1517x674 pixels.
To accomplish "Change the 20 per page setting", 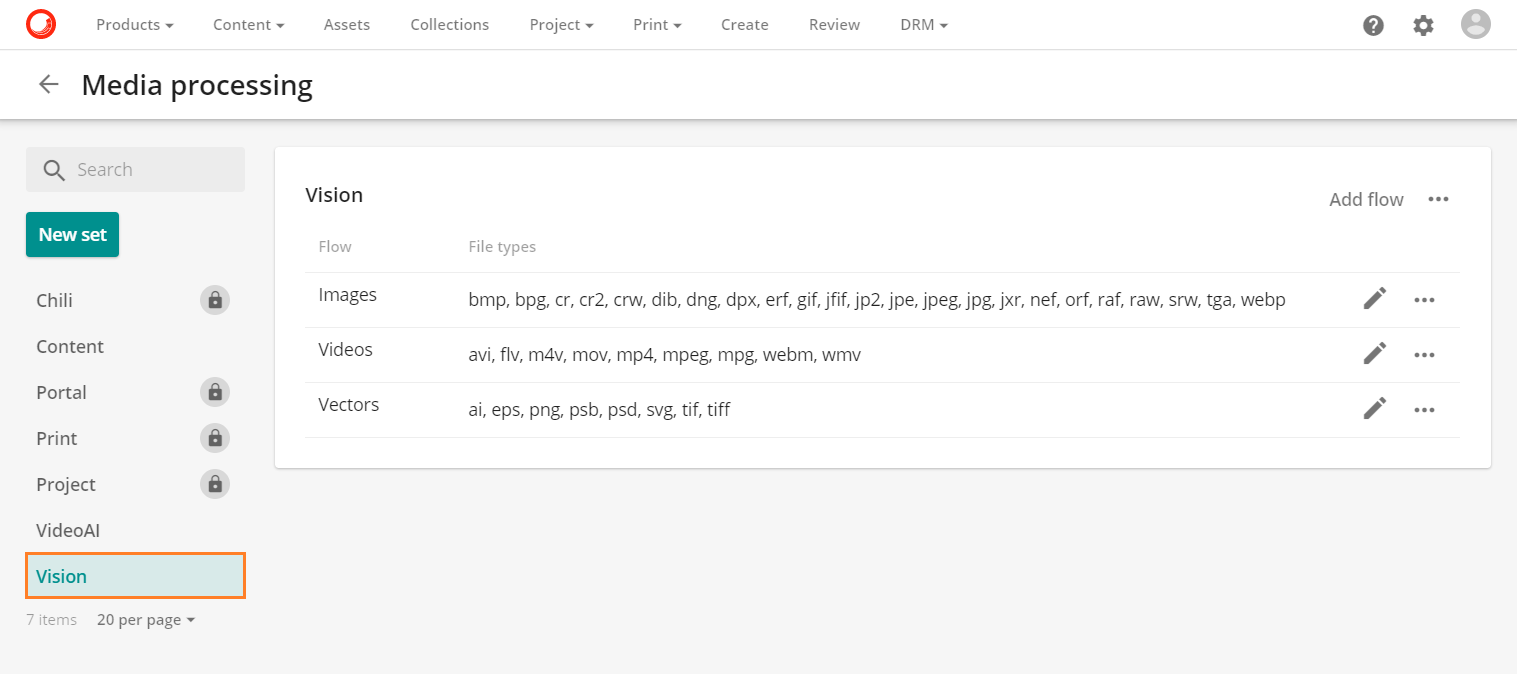I will pyautogui.click(x=145, y=619).
